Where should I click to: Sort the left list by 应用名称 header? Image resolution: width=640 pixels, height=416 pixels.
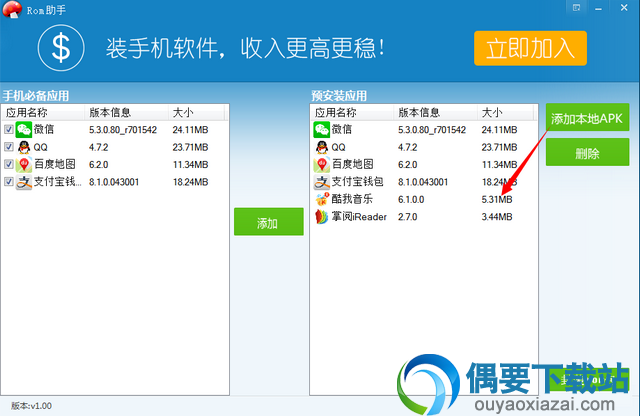tap(43, 112)
